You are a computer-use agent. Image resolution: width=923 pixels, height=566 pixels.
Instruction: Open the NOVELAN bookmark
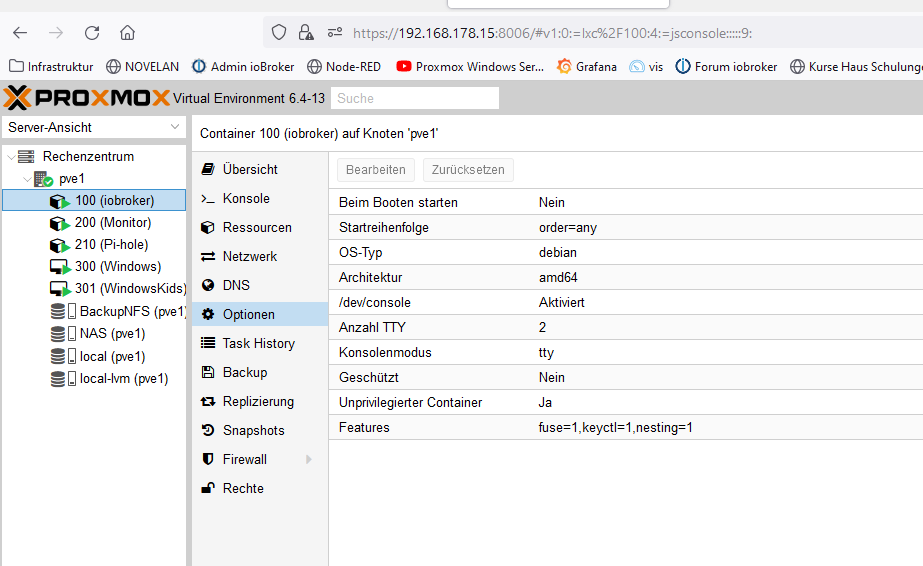[142, 66]
